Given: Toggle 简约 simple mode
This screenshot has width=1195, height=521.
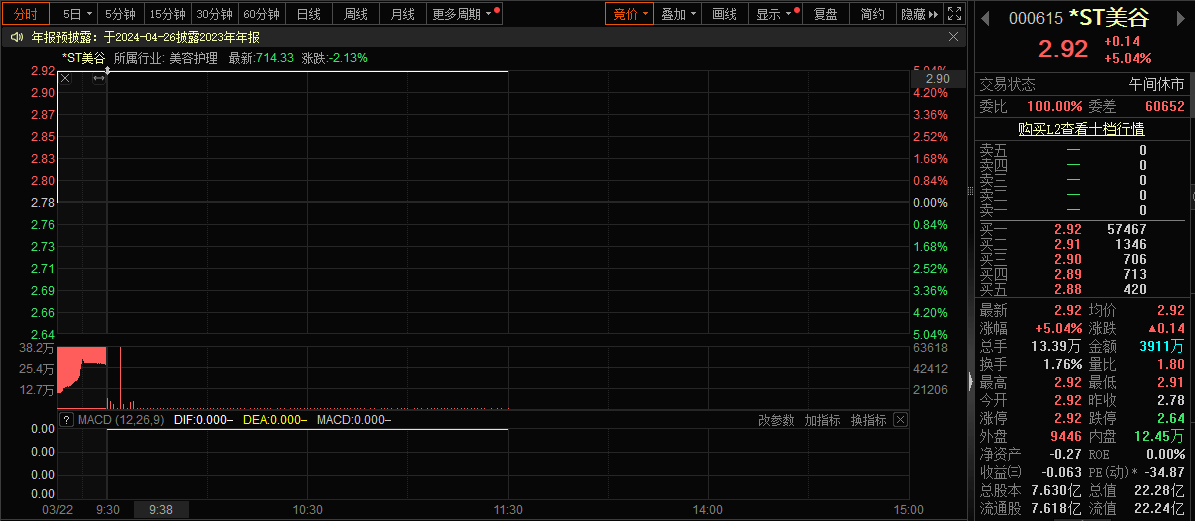Looking at the screenshot, I should pyautogui.click(x=872, y=14).
